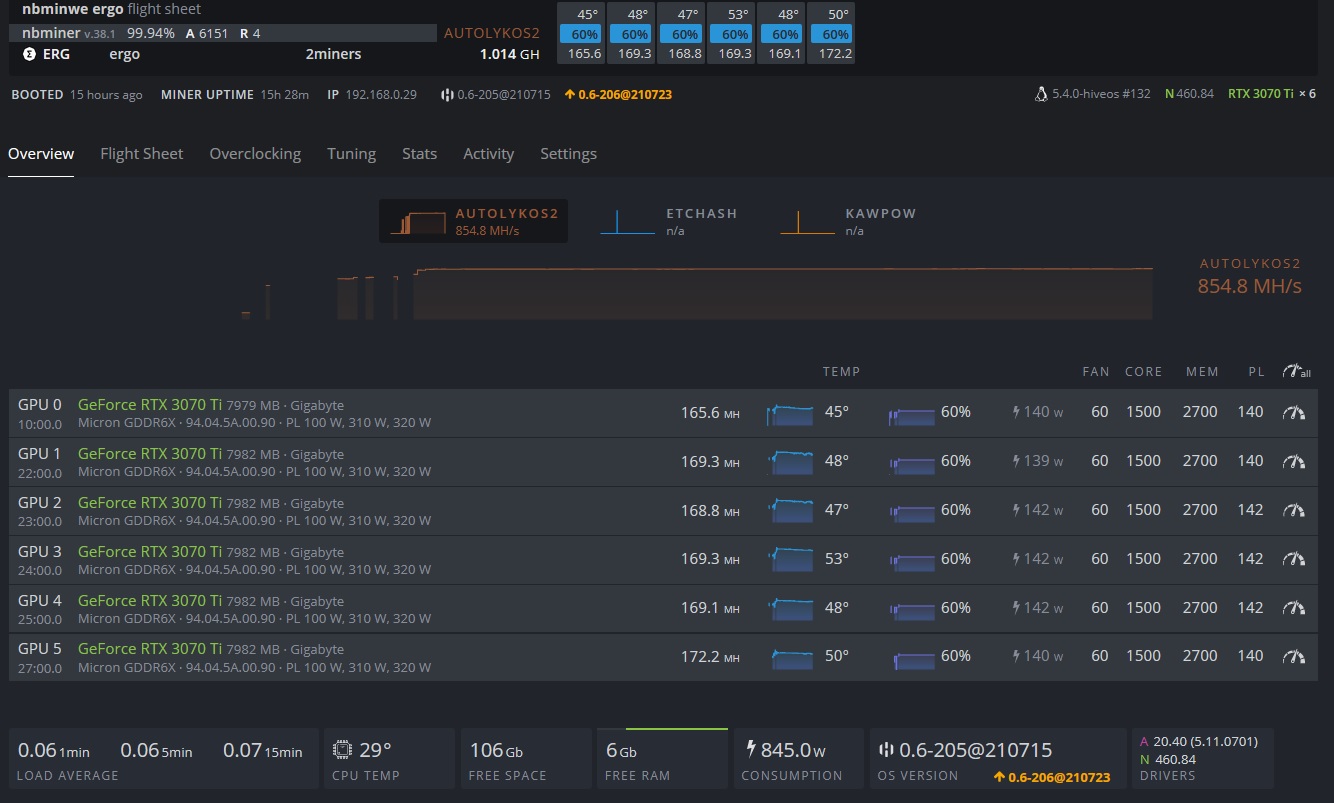
Task: Click the top upgrade link 0.6-206@210723
Action: [x=618, y=95]
